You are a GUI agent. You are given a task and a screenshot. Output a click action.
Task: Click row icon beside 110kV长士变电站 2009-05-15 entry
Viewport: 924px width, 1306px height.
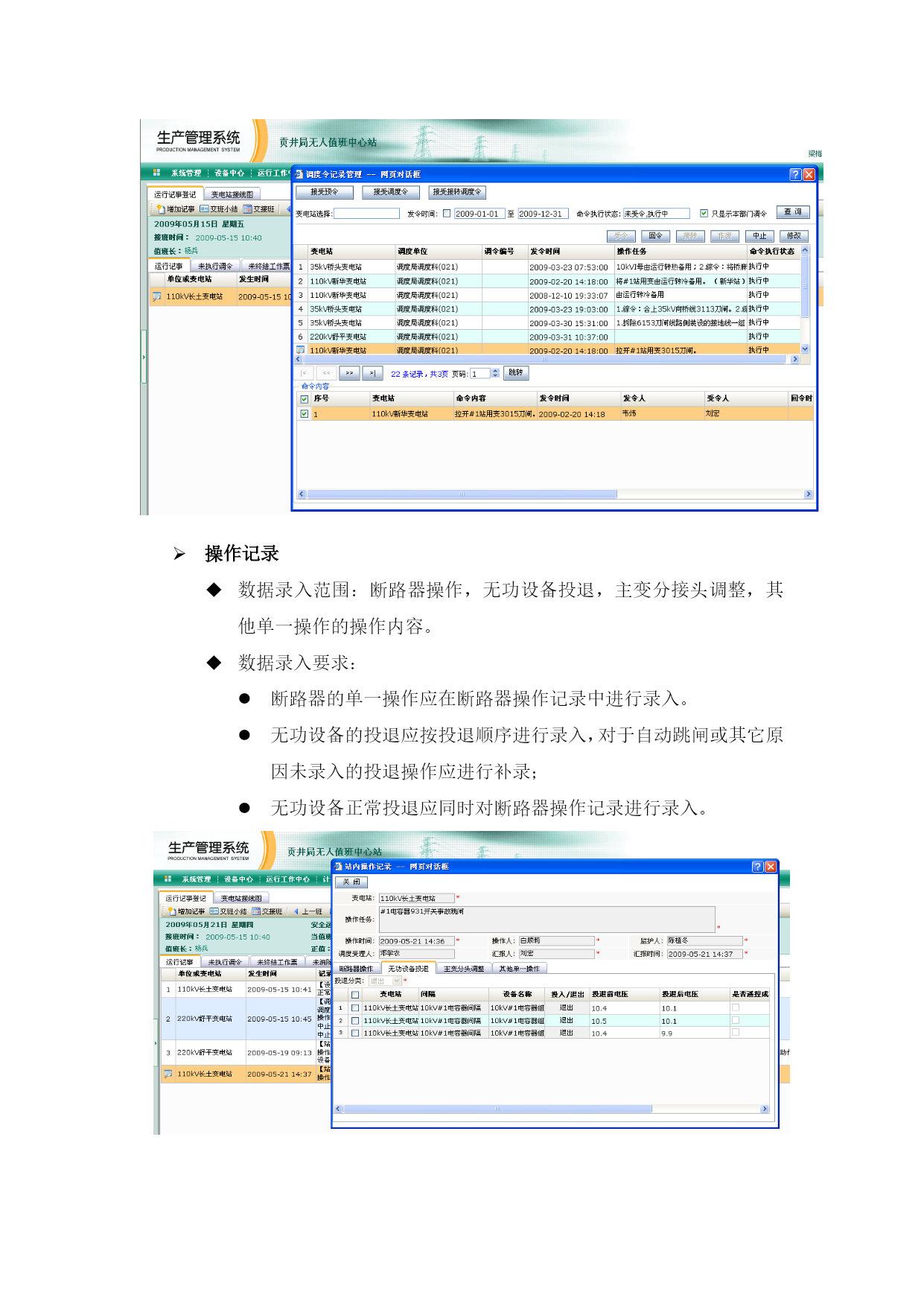(x=157, y=296)
